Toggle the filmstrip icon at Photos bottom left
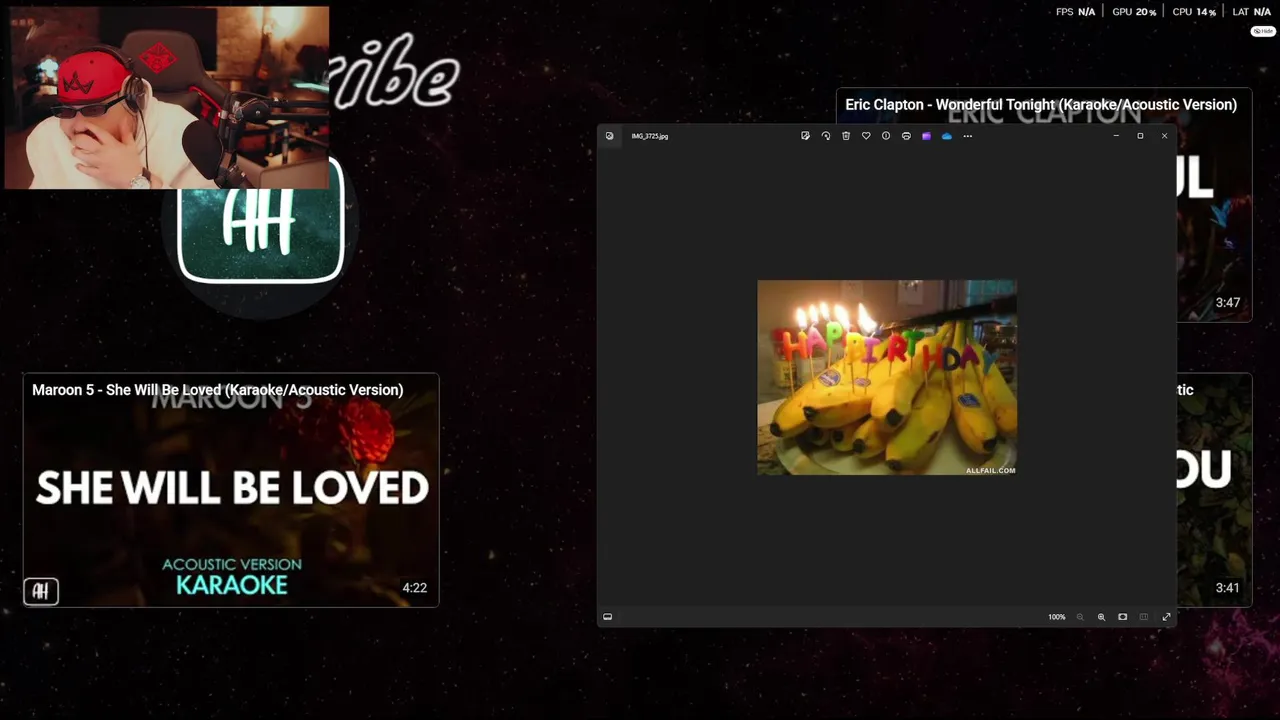Image resolution: width=1280 pixels, height=720 pixels. [607, 617]
